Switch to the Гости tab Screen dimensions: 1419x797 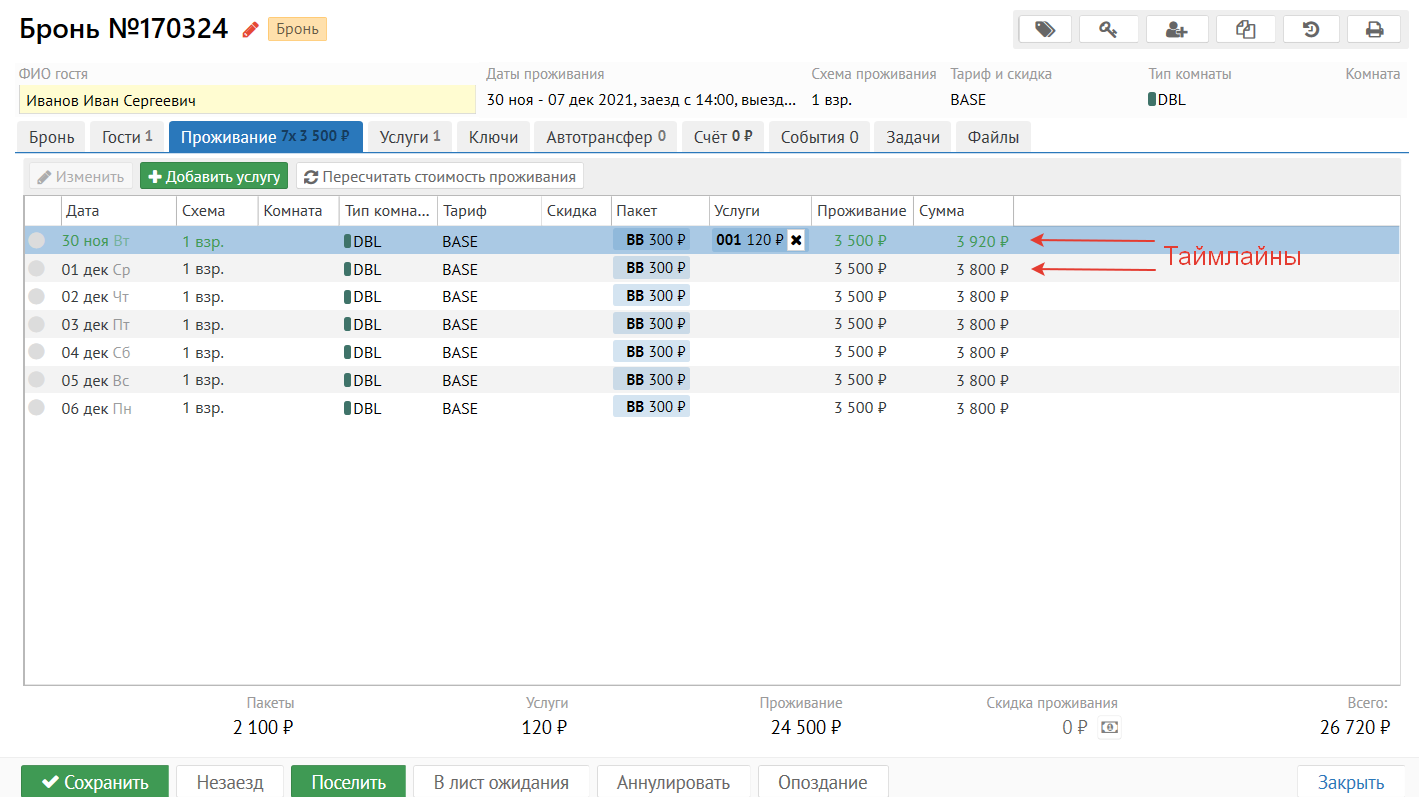[x=127, y=137]
